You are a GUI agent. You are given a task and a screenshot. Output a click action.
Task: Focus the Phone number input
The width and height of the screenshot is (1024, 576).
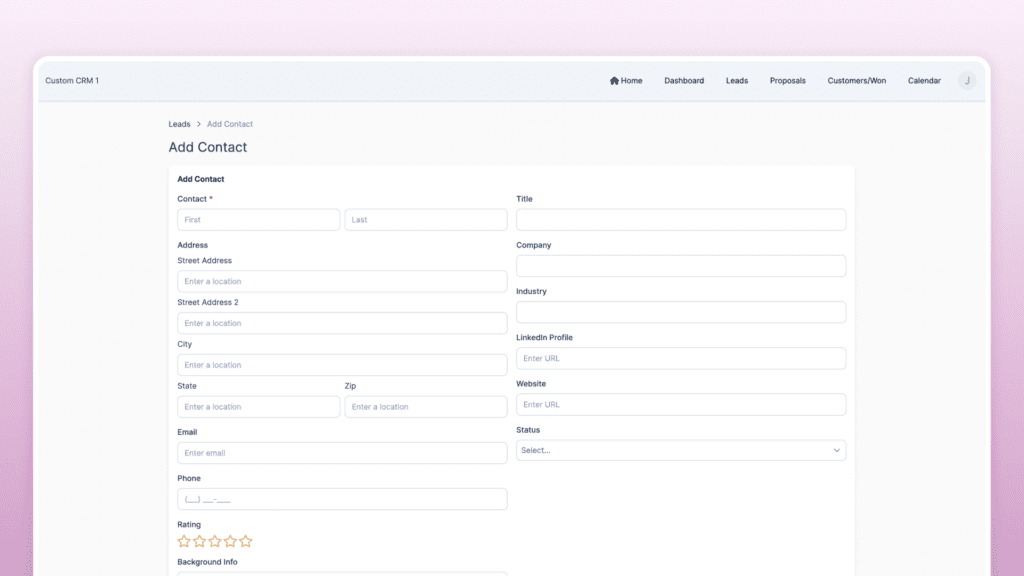[342, 499]
